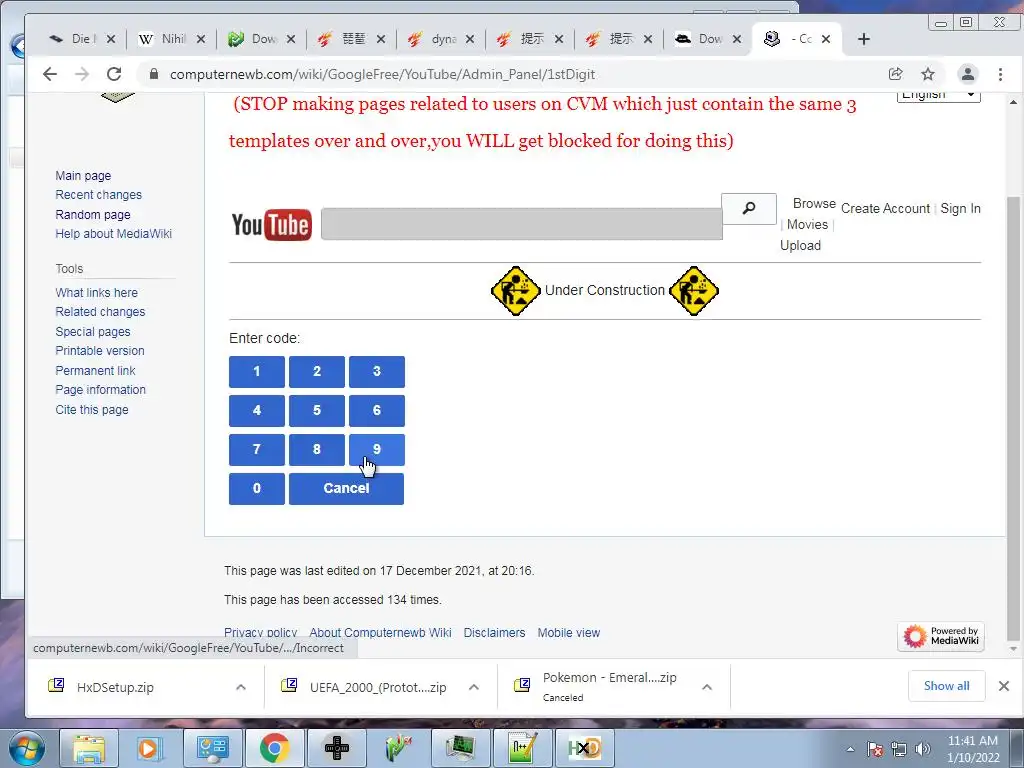Select keypad button 5

coord(317,411)
